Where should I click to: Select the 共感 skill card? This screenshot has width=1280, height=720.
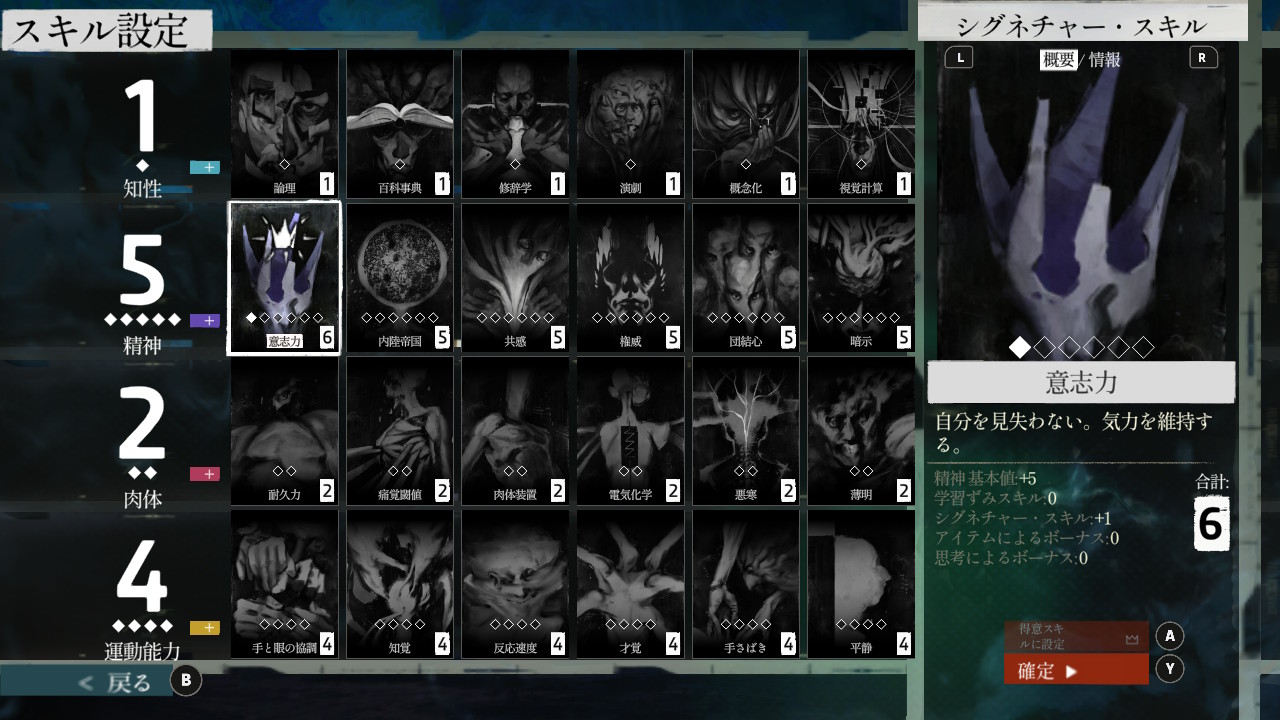(515, 278)
